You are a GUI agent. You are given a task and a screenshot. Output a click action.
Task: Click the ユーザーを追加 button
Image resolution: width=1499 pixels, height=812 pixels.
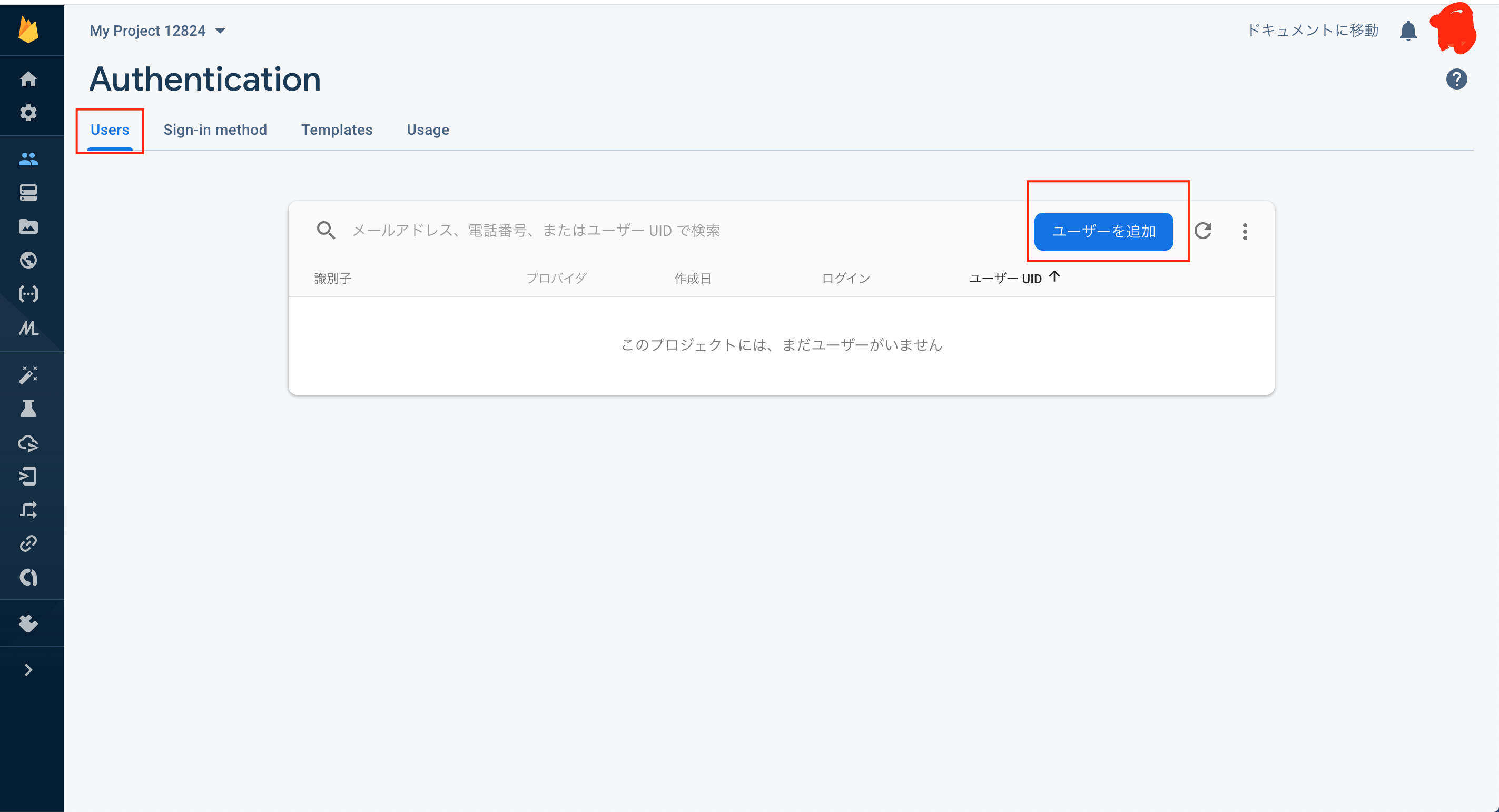[x=1103, y=232]
